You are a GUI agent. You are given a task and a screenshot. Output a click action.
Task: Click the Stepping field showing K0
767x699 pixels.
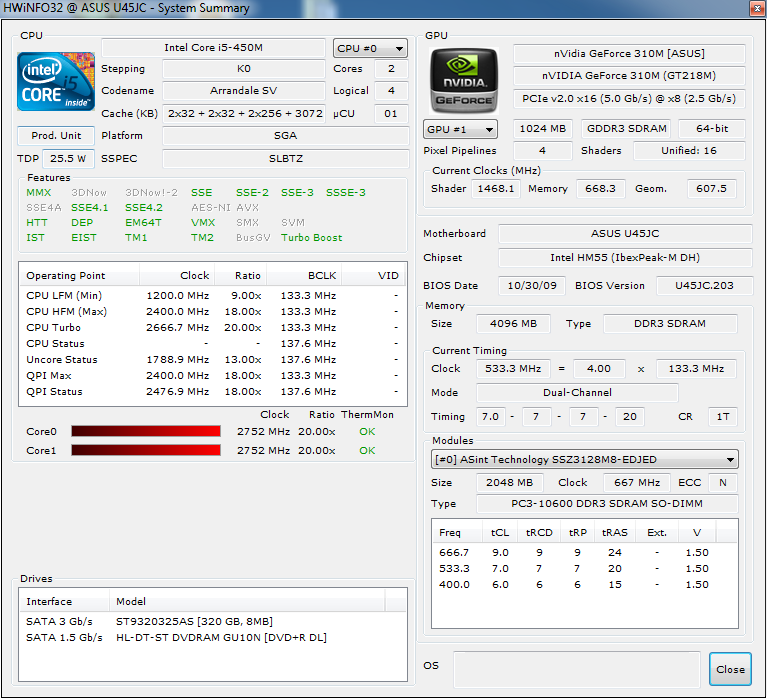244,69
